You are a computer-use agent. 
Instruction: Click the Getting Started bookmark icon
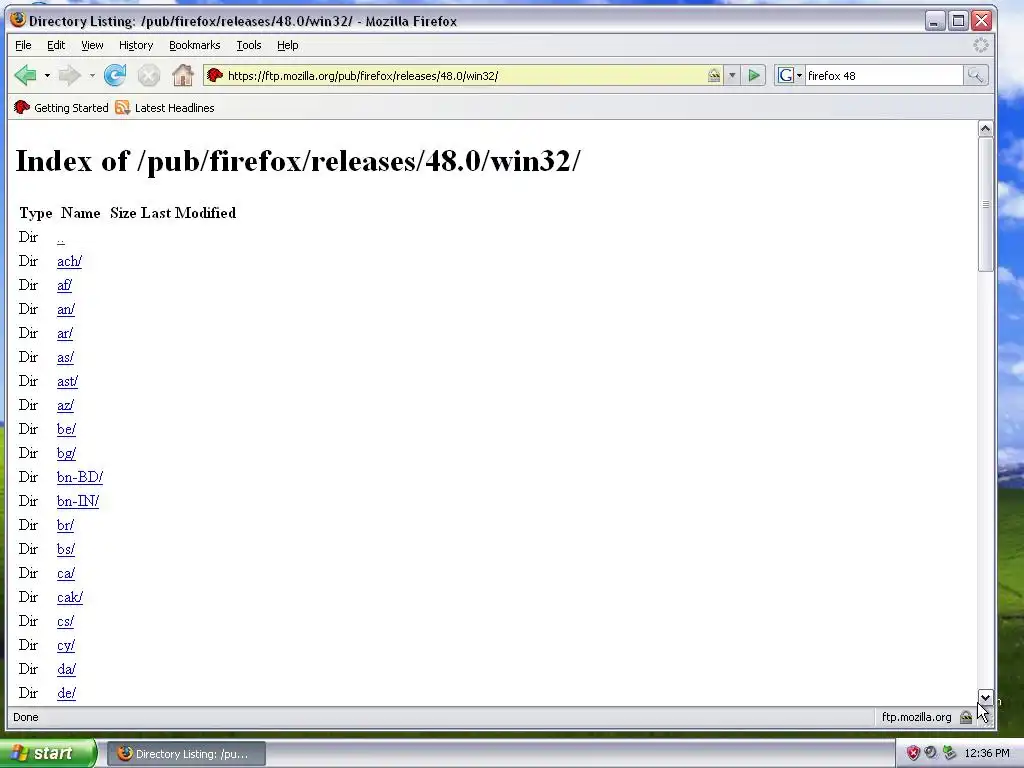click(22, 108)
